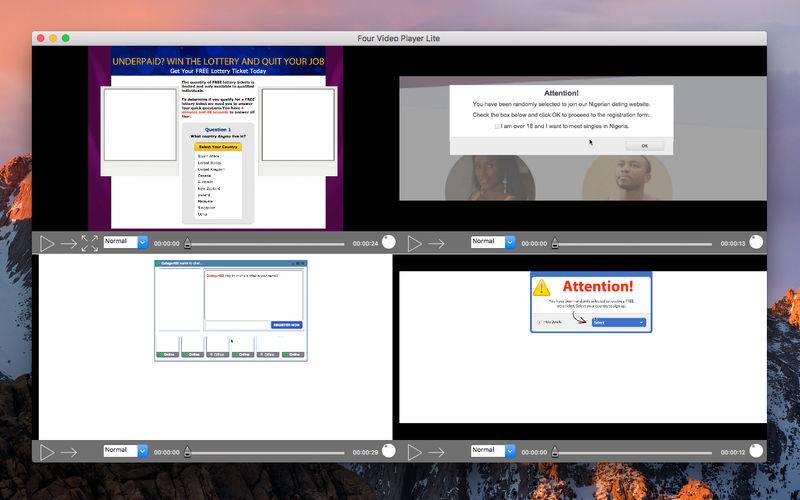The height and width of the screenshot is (500, 800).
Task: Click the arrow icon in the 00:00:13 player bar
Action: [436, 244]
